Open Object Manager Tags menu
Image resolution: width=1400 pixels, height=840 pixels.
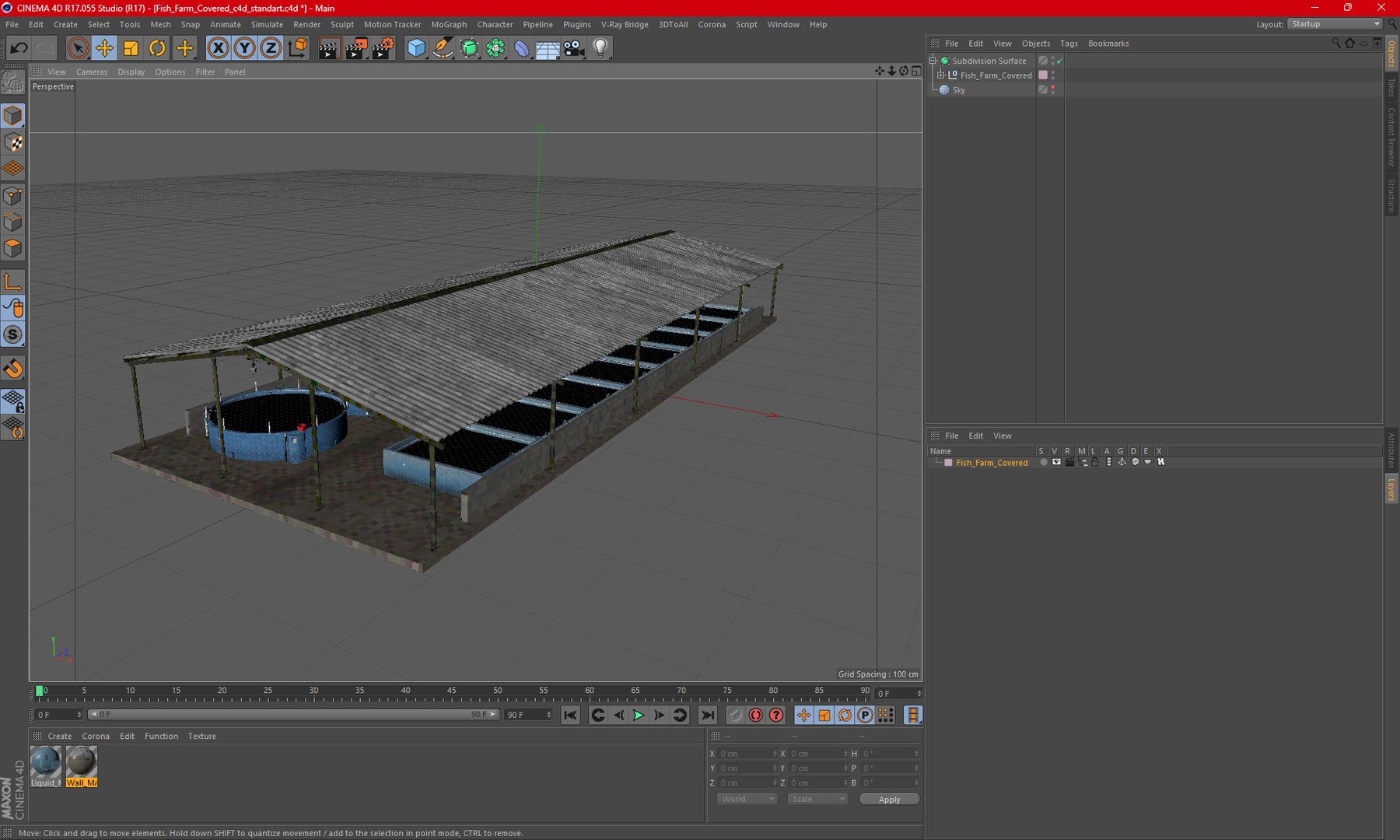click(1069, 44)
